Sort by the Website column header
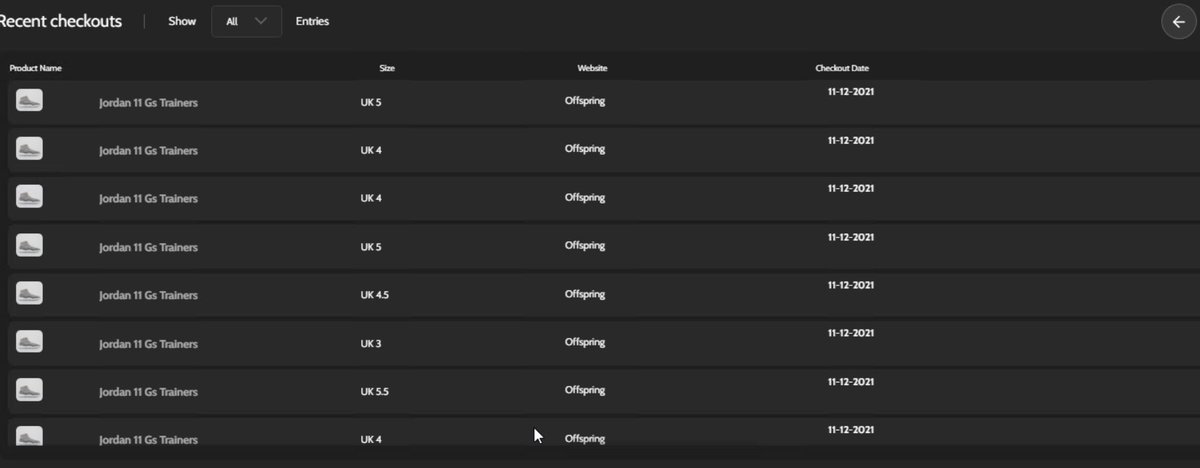The image size is (1200, 468). [x=592, y=68]
